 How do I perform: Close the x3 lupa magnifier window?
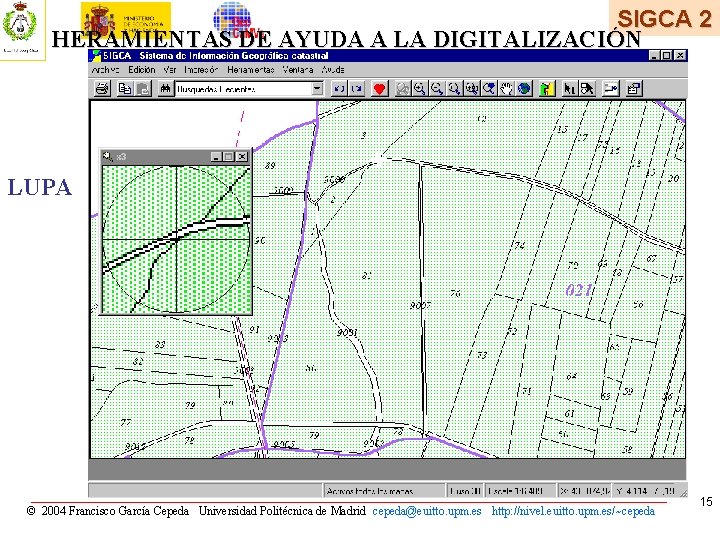(242, 157)
